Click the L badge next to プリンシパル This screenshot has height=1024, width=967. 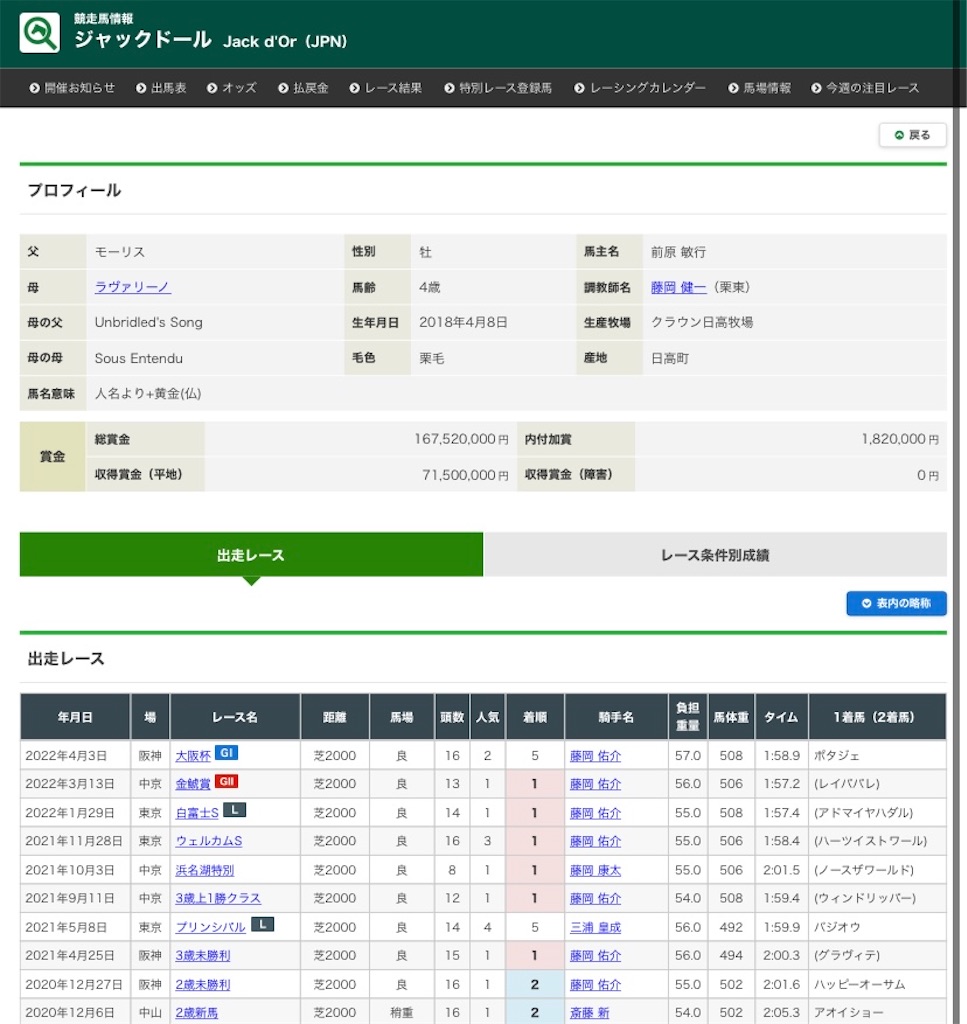click(x=262, y=924)
